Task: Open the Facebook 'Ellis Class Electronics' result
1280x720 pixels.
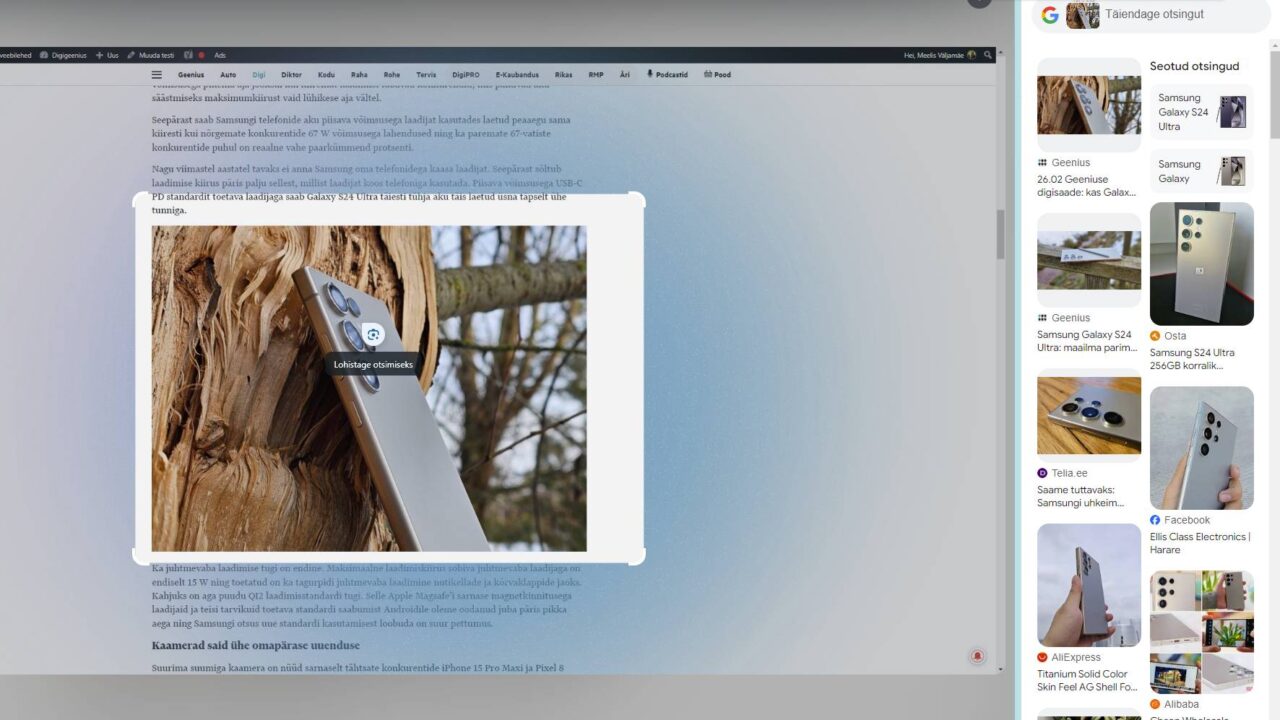Action: point(1200,543)
